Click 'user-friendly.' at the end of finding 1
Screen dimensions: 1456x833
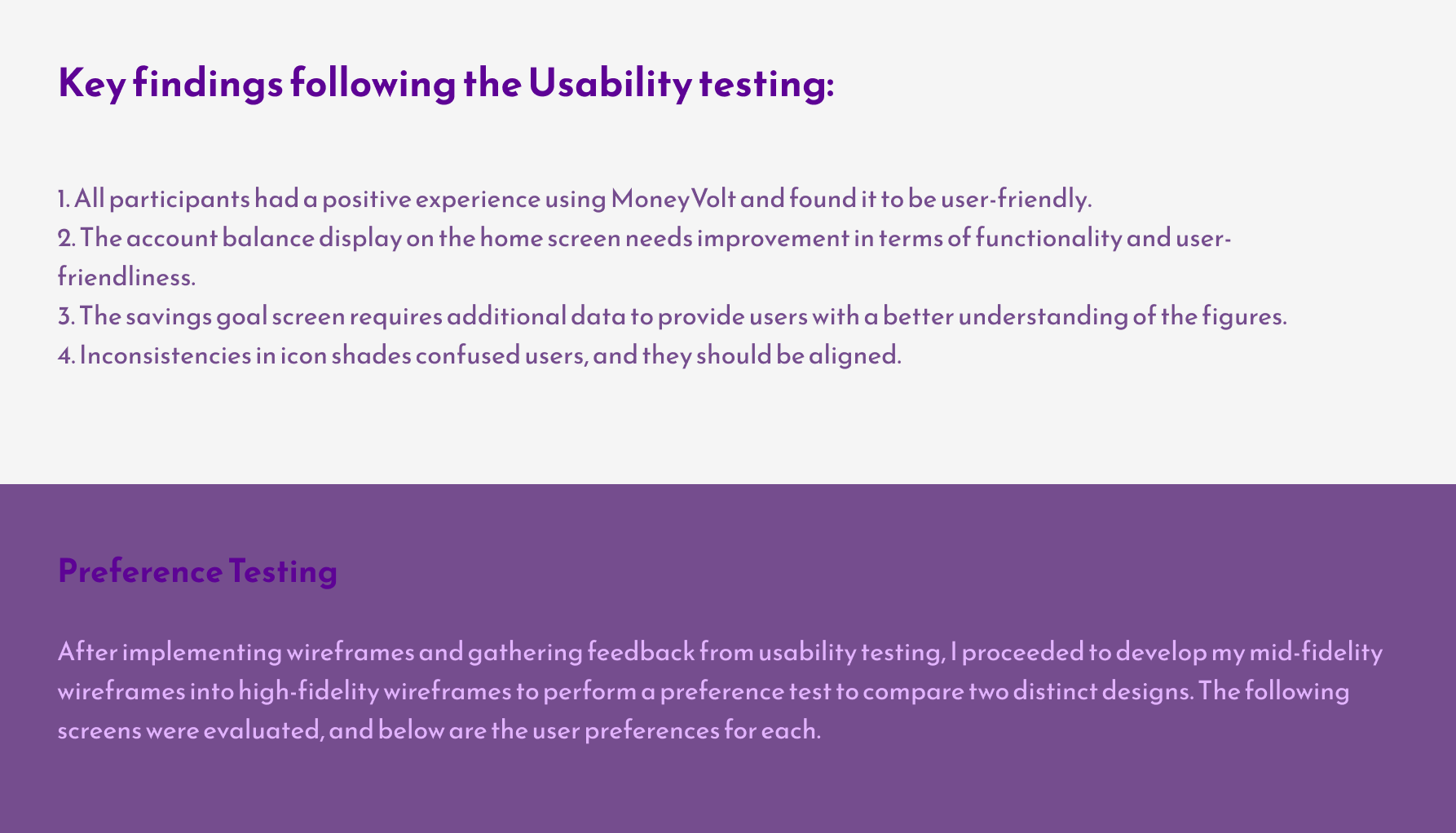(x=1016, y=199)
